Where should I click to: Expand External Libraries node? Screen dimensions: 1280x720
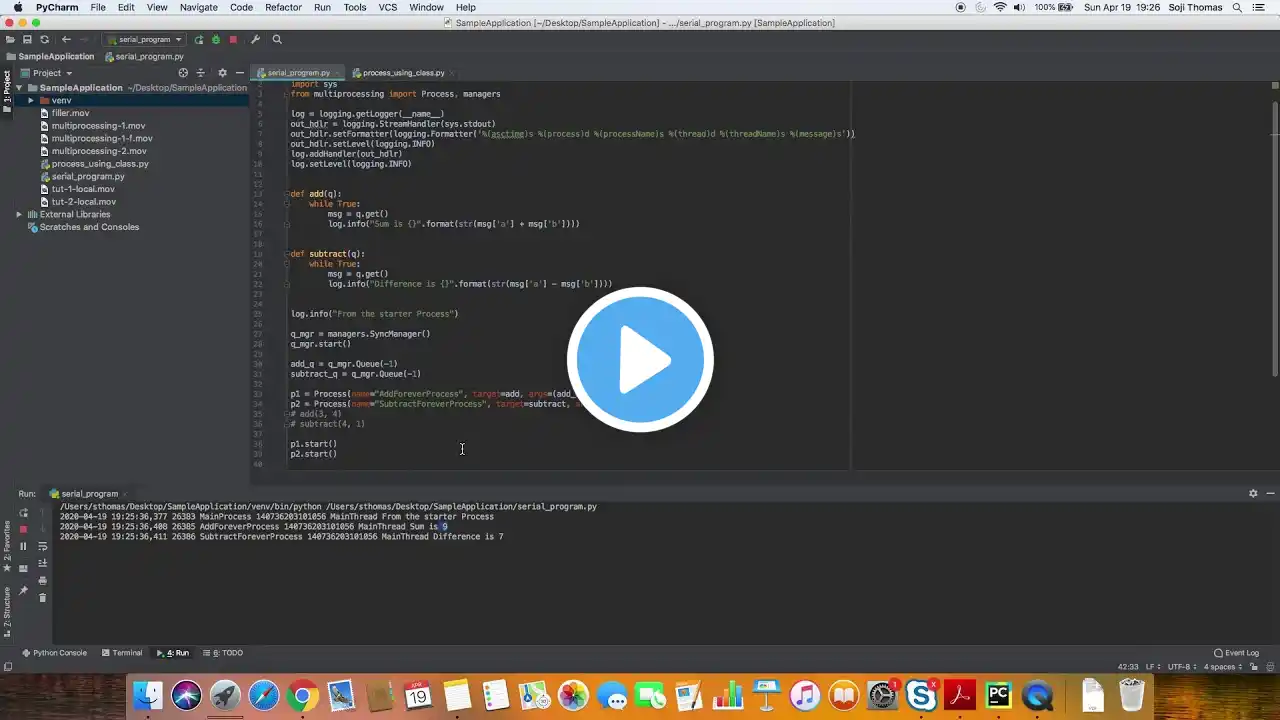point(19,214)
